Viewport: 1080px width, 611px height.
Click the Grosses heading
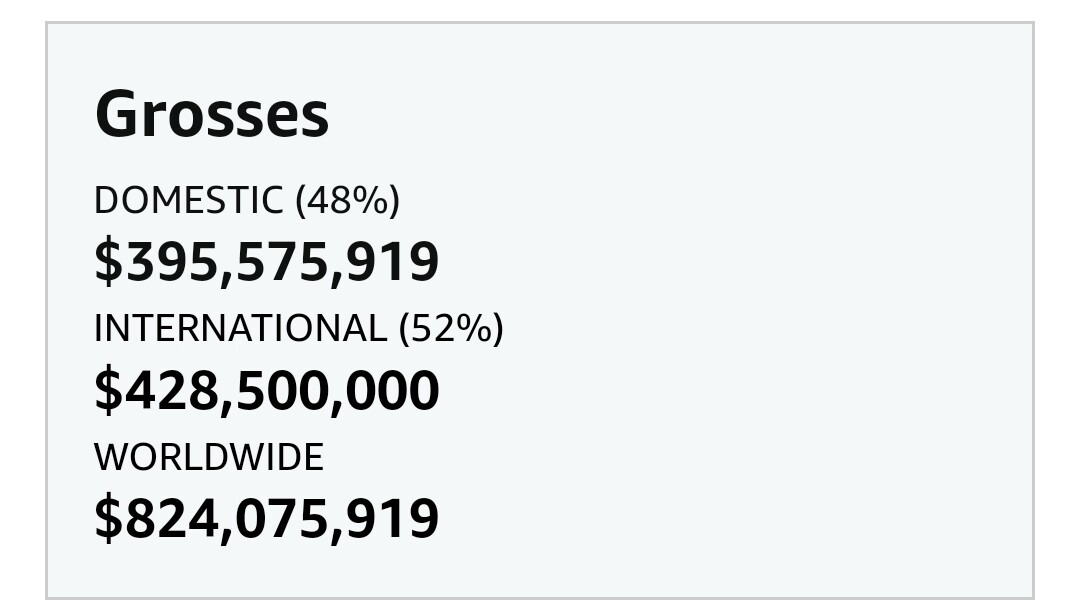point(212,115)
